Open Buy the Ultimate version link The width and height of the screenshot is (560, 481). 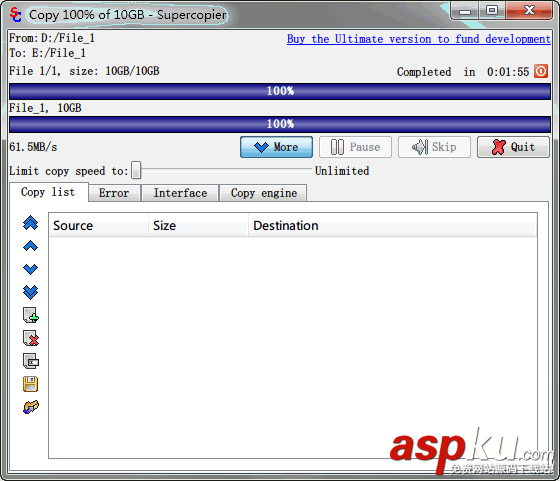pyautogui.click(x=419, y=39)
